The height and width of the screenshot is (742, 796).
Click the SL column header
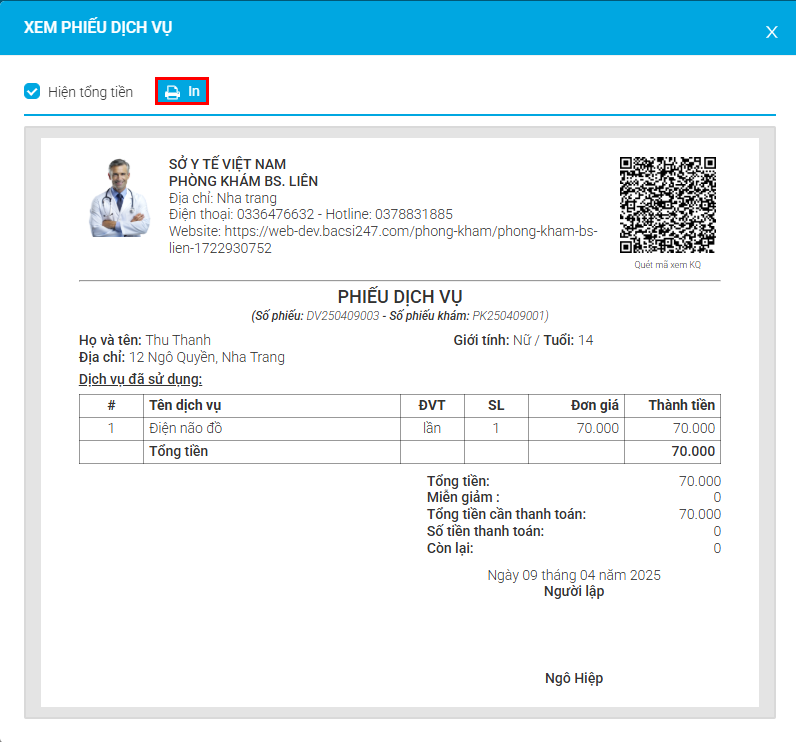pyautogui.click(x=496, y=406)
